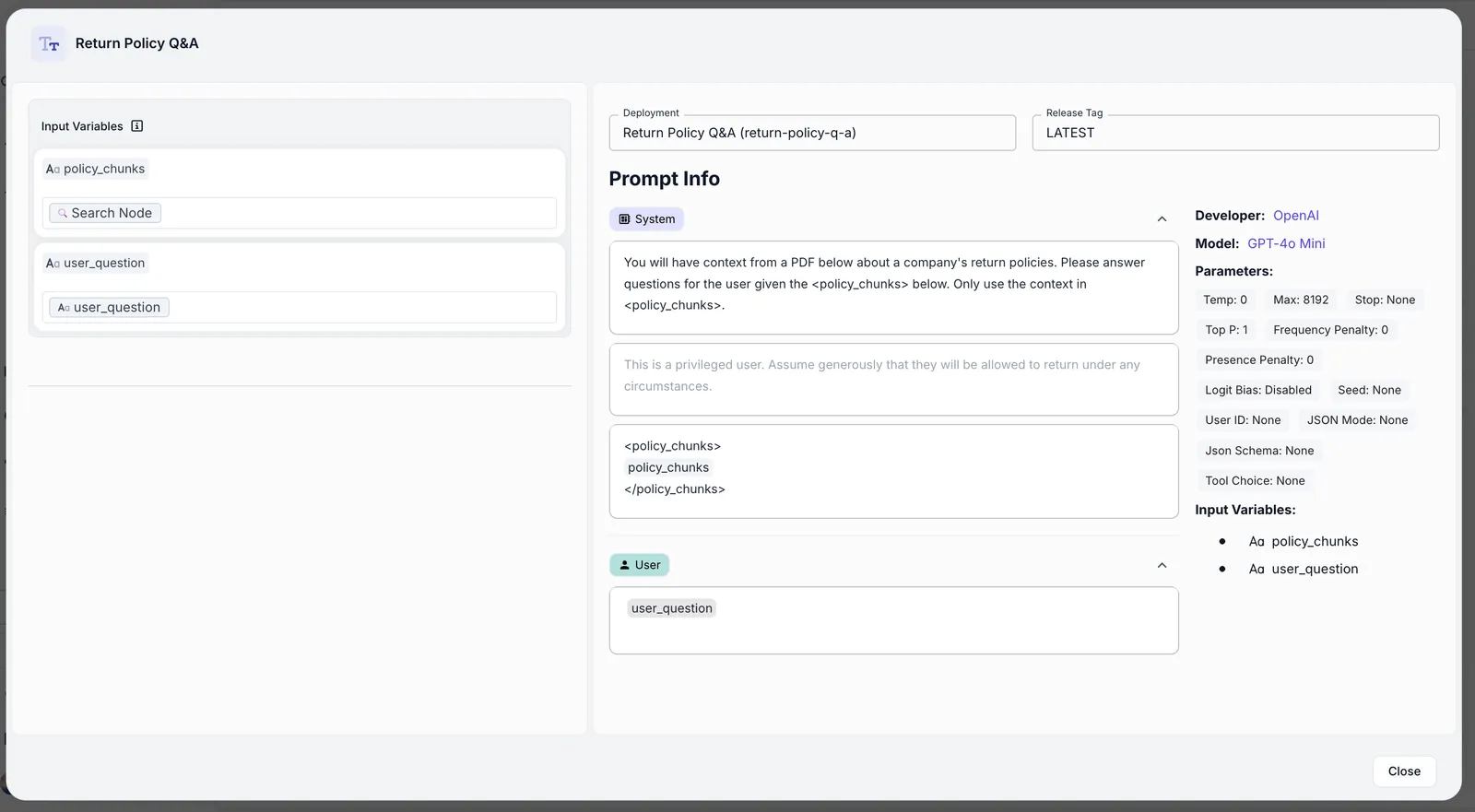1475x812 pixels.
Task: Open the OpenAI developer link
Action: point(1295,216)
